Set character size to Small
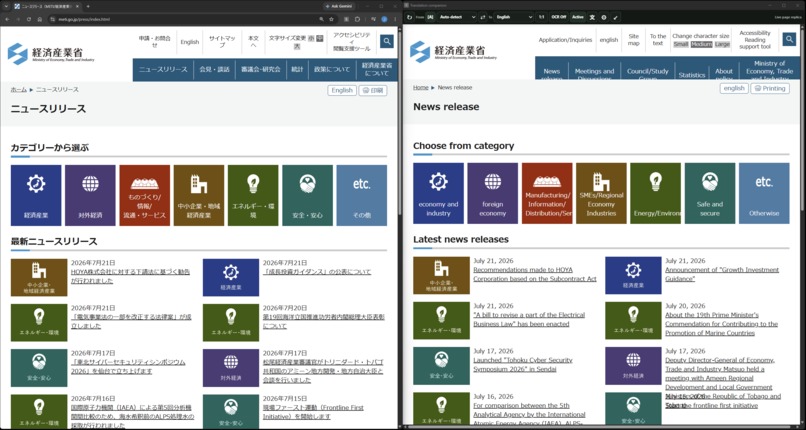 point(681,44)
